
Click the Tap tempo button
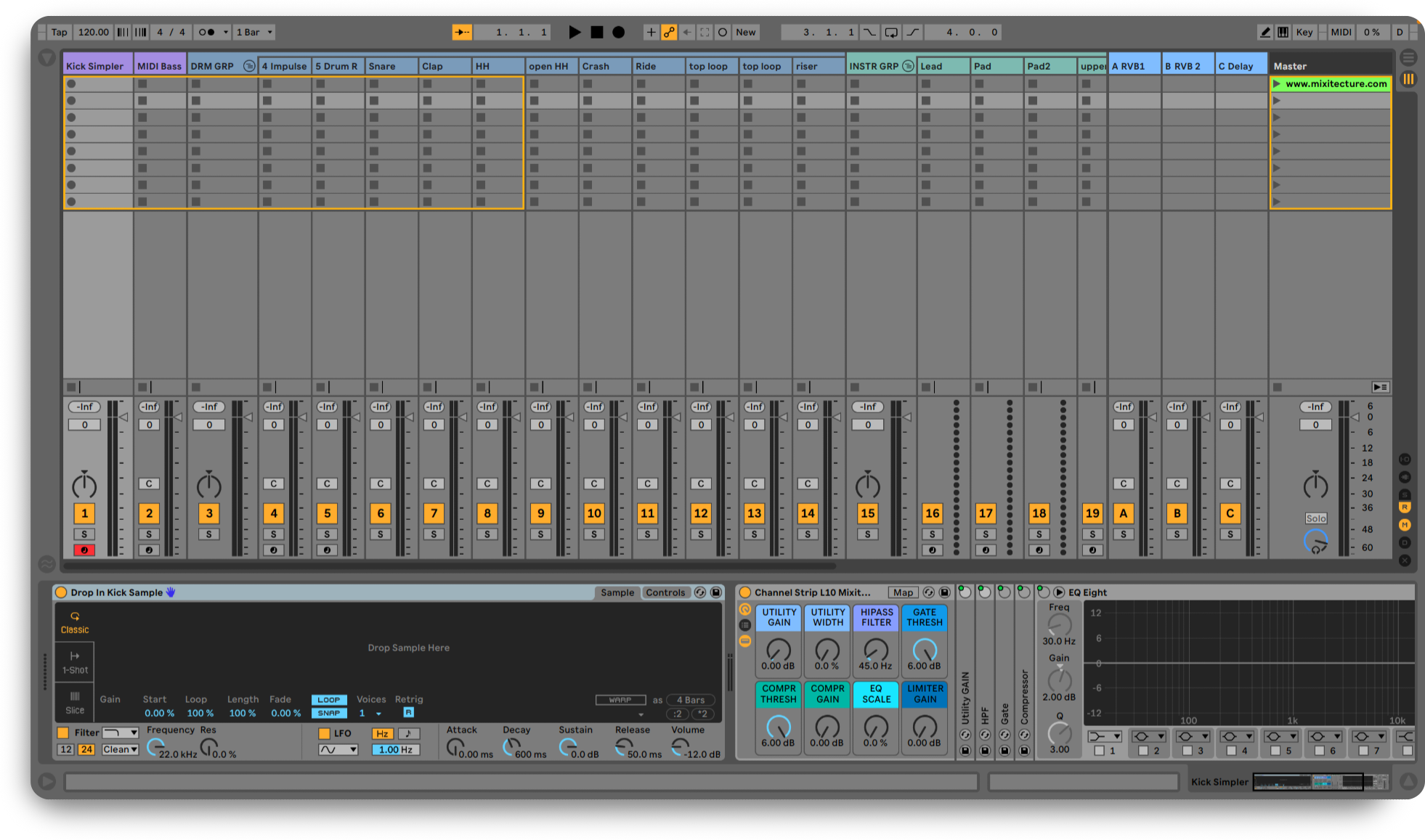[59, 32]
